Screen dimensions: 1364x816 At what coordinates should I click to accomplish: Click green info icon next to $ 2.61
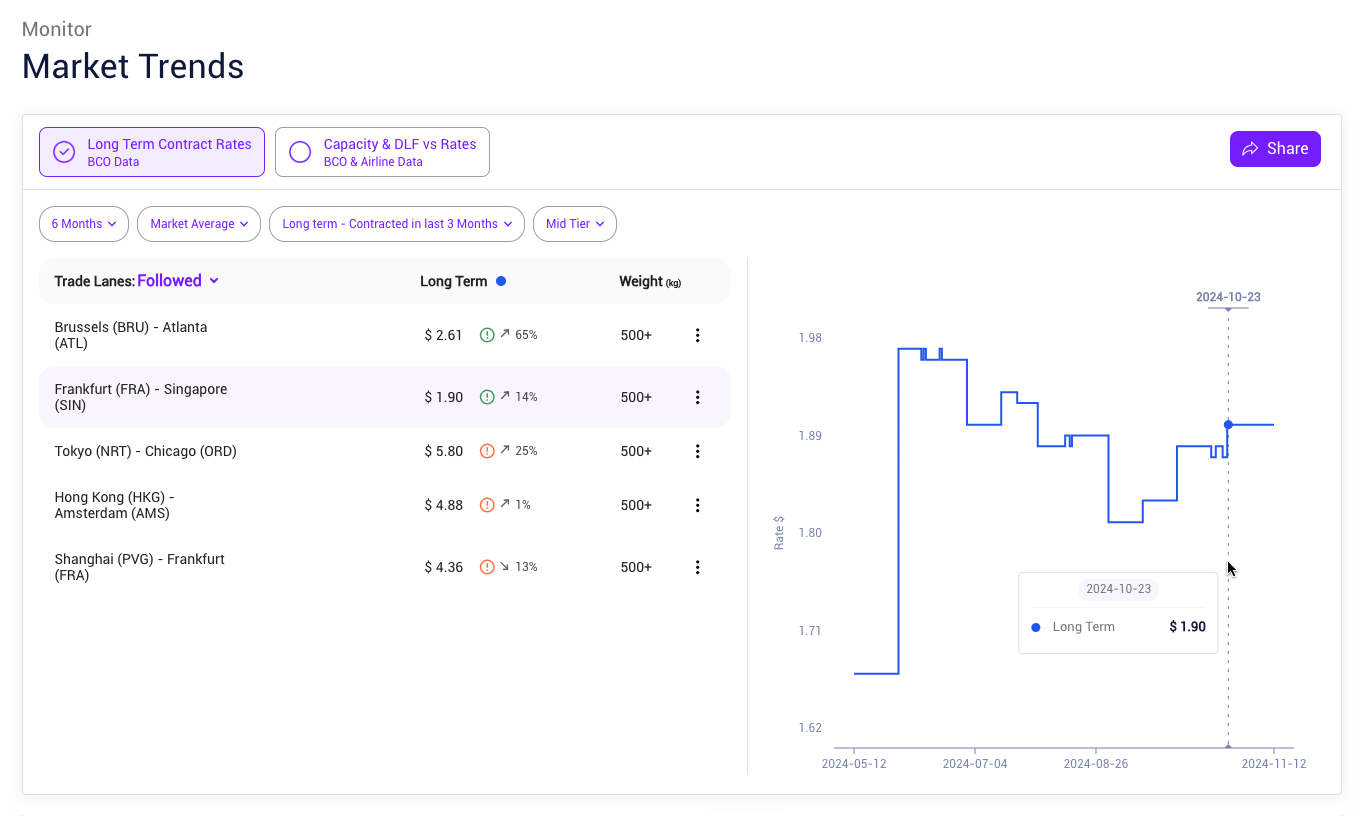coord(487,335)
